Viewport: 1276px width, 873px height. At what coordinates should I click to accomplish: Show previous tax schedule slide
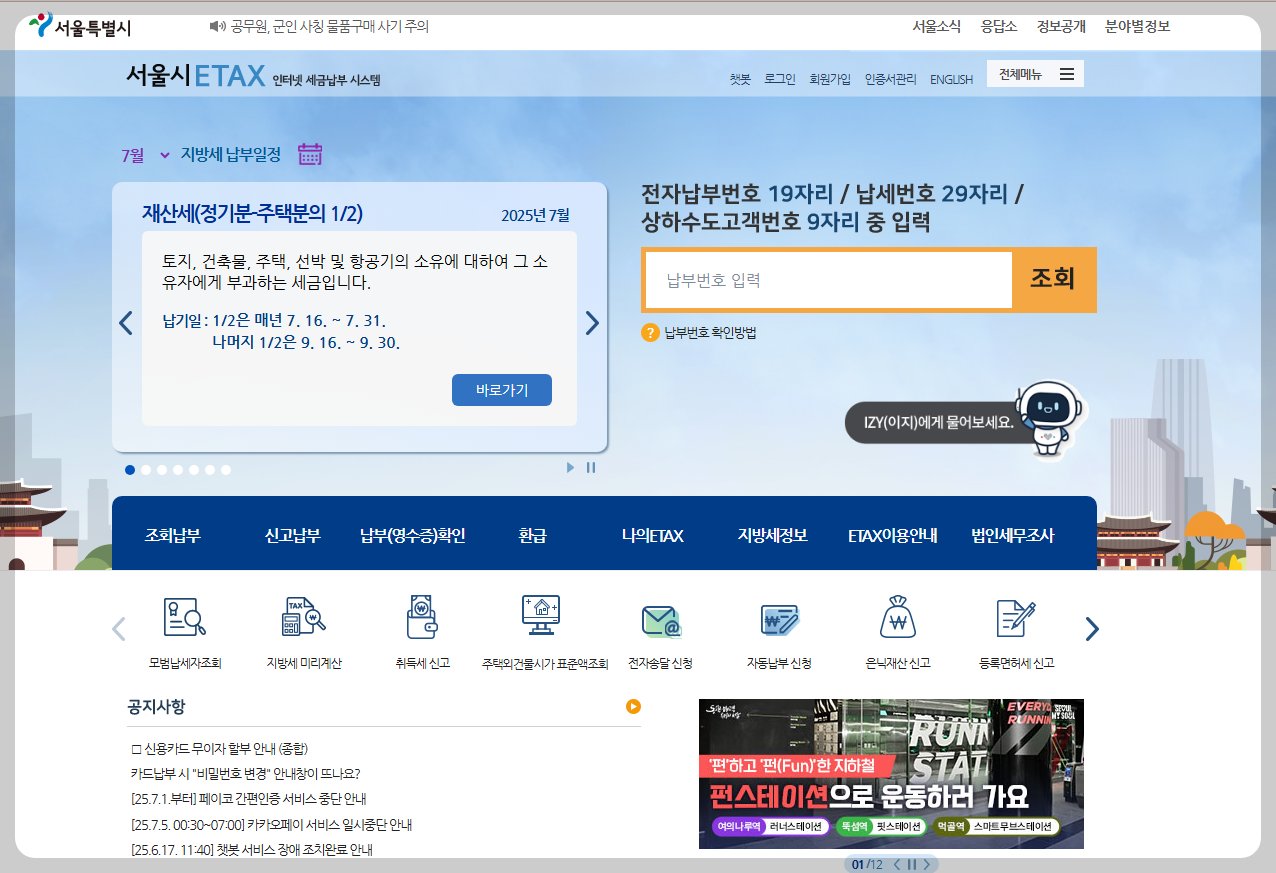125,323
